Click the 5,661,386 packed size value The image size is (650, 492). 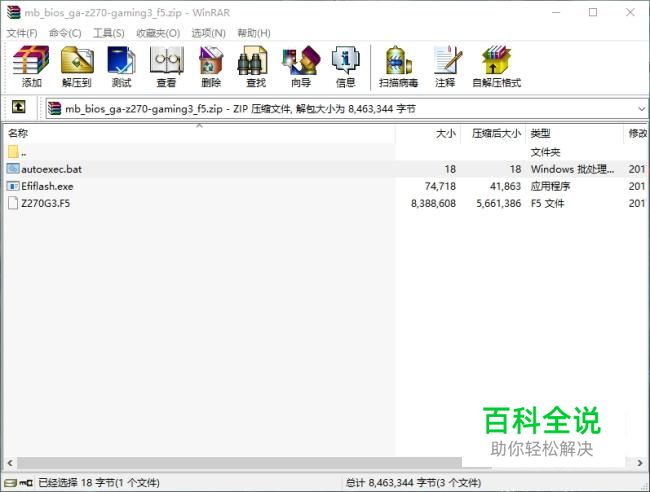point(499,204)
